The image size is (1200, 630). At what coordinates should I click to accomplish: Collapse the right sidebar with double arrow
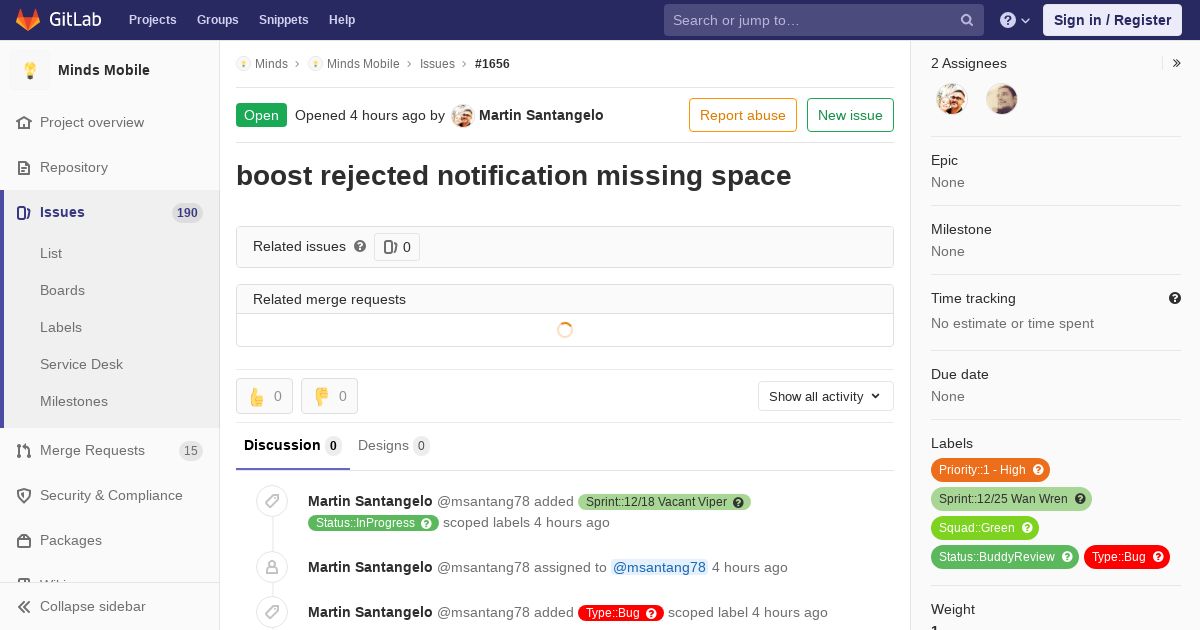pyautogui.click(x=1177, y=63)
